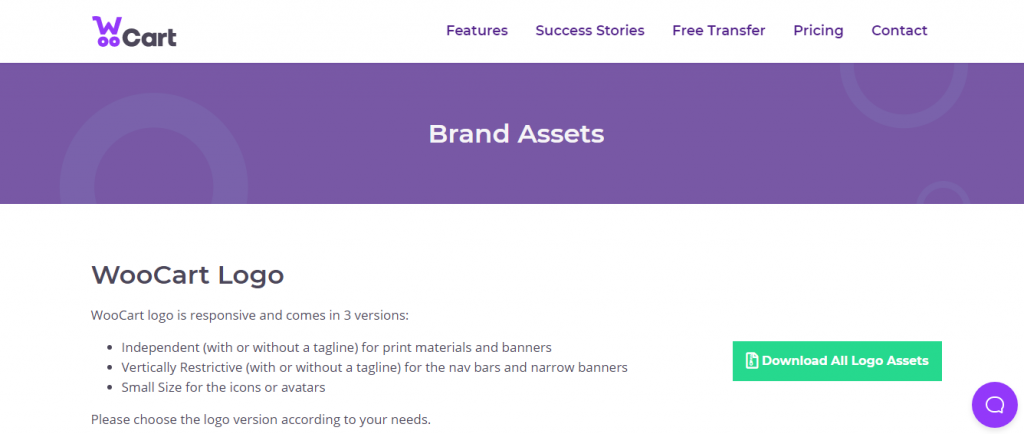
Task: Click the purple W symbol in header logo
Action: pos(106,25)
